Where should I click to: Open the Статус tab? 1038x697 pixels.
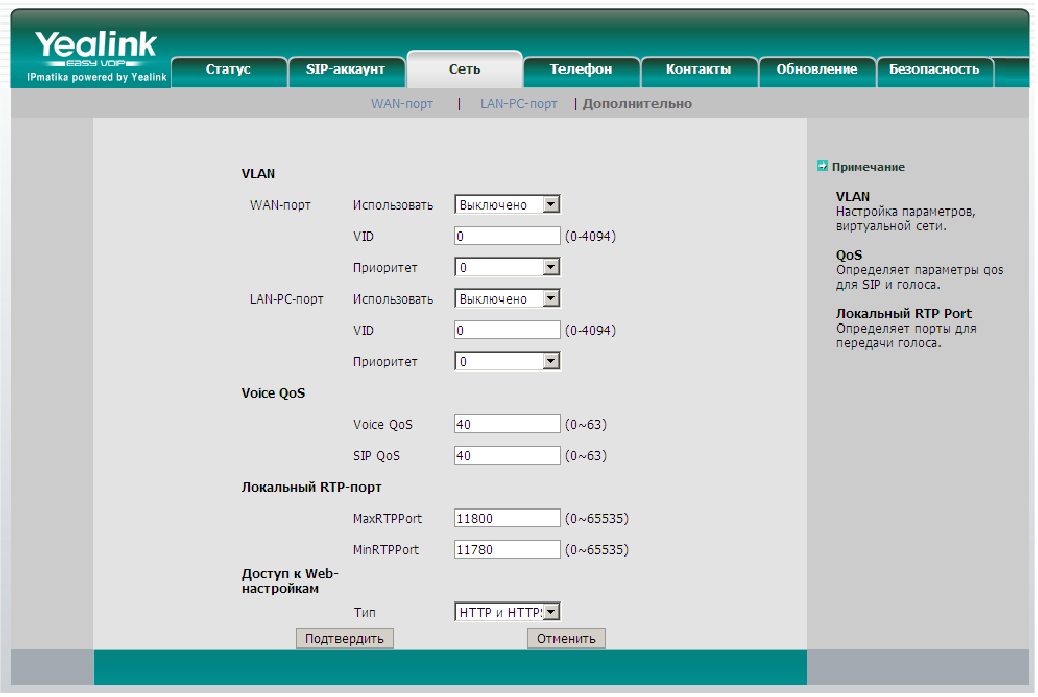tap(228, 70)
